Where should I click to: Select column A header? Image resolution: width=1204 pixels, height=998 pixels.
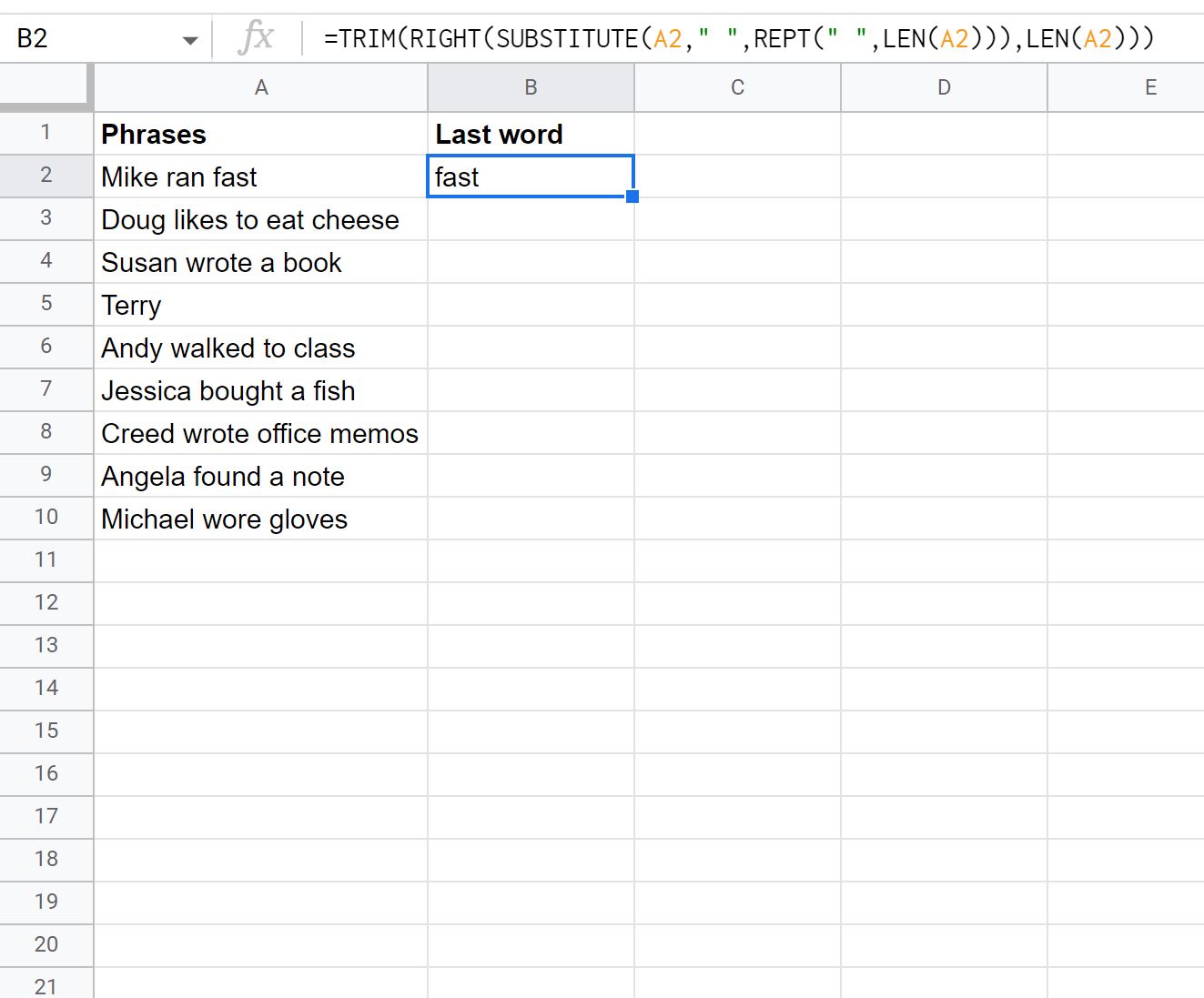pyautogui.click(x=260, y=86)
